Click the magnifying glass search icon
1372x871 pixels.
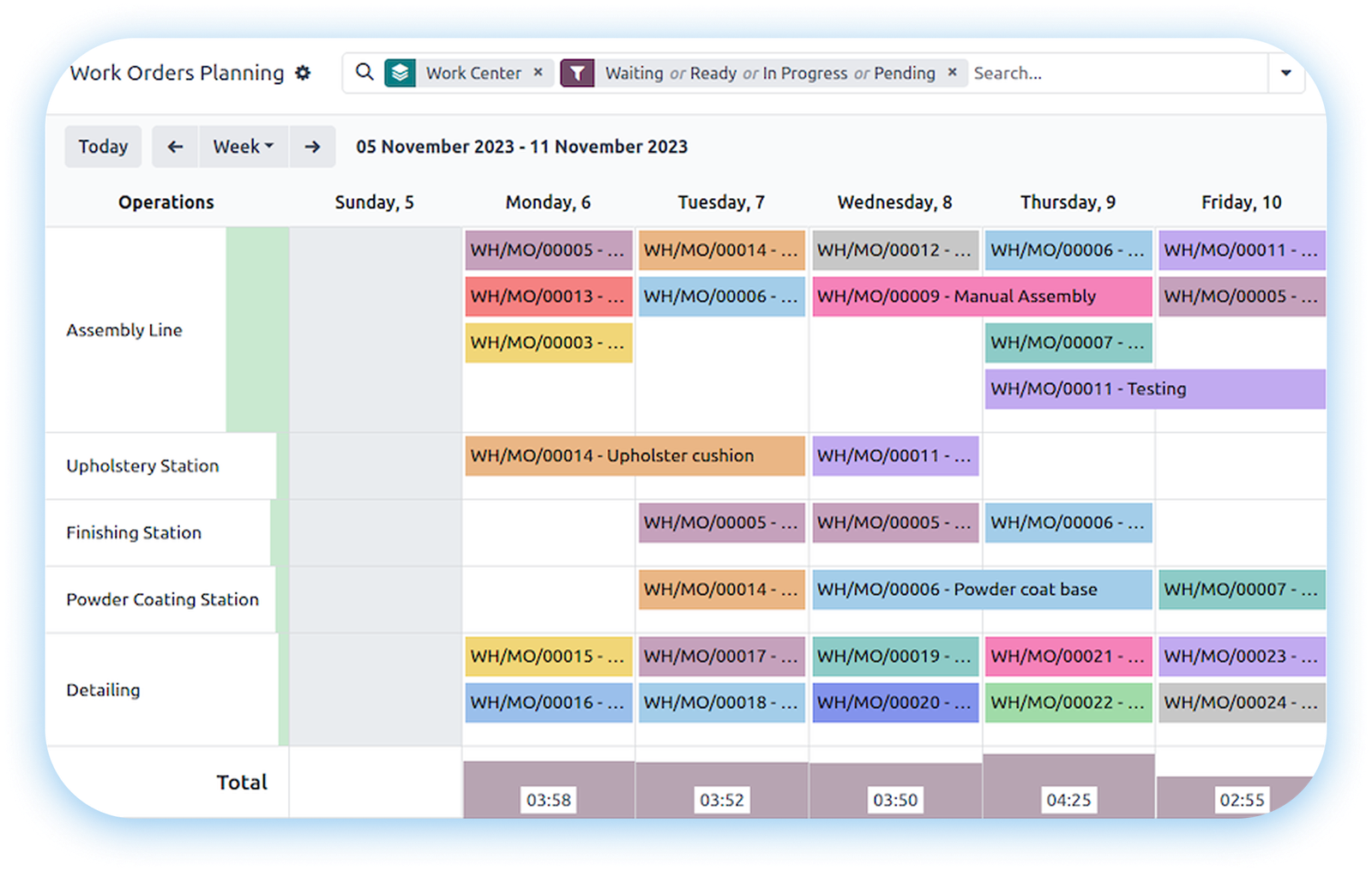[x=364, y=73]
